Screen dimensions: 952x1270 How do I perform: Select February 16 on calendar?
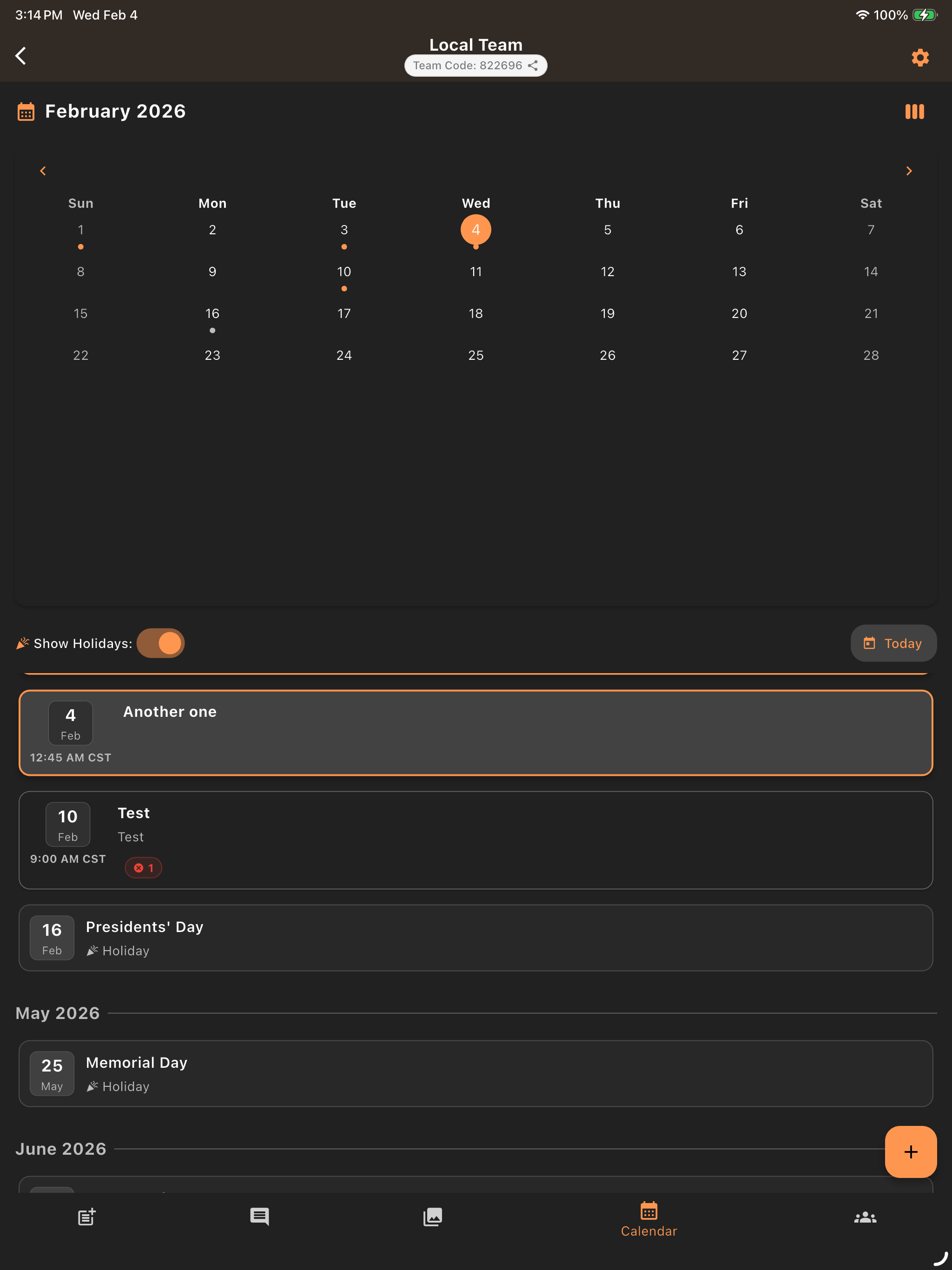point(212,313)
